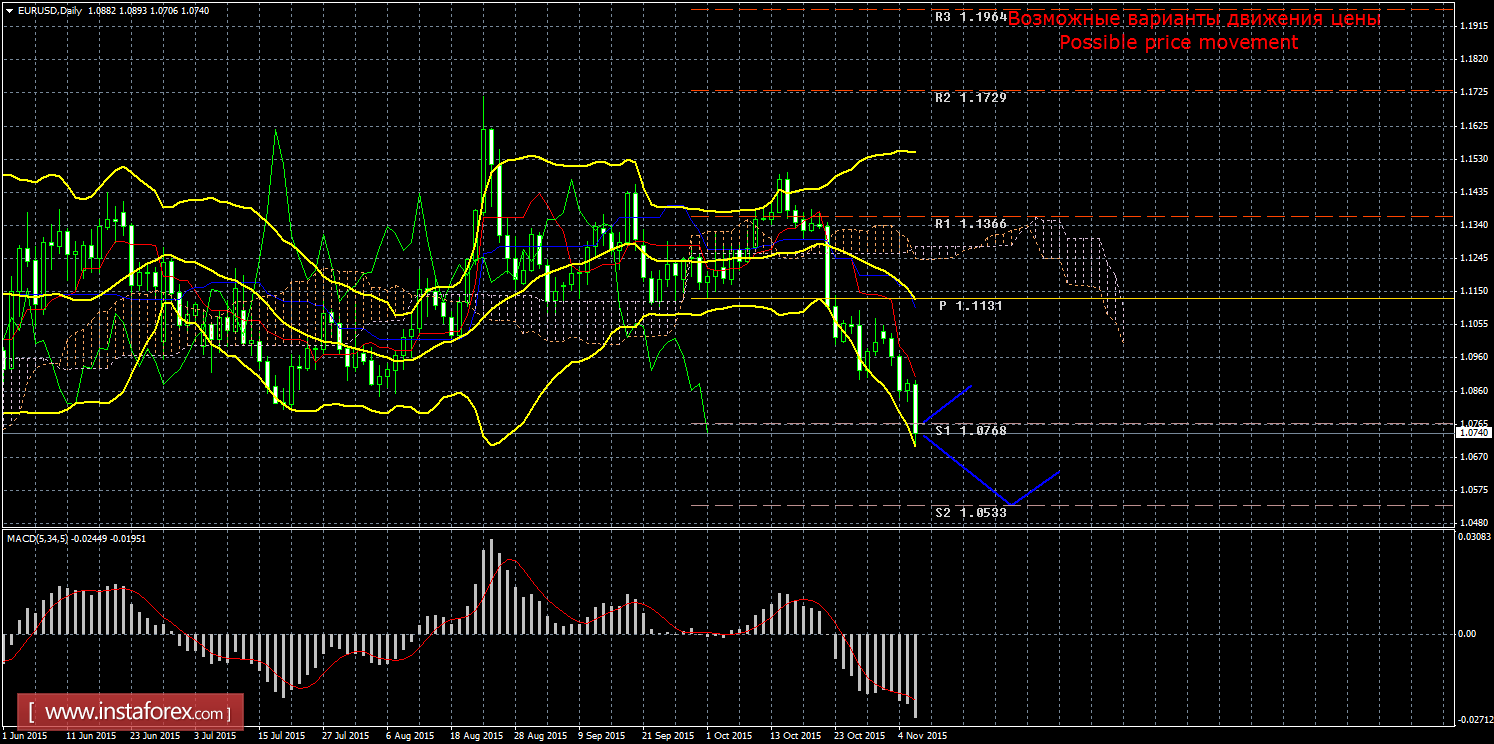Click the blue V-shaped forecast line bottom
This screenshot has height=744, width=1494.
tap(1011, 504)
